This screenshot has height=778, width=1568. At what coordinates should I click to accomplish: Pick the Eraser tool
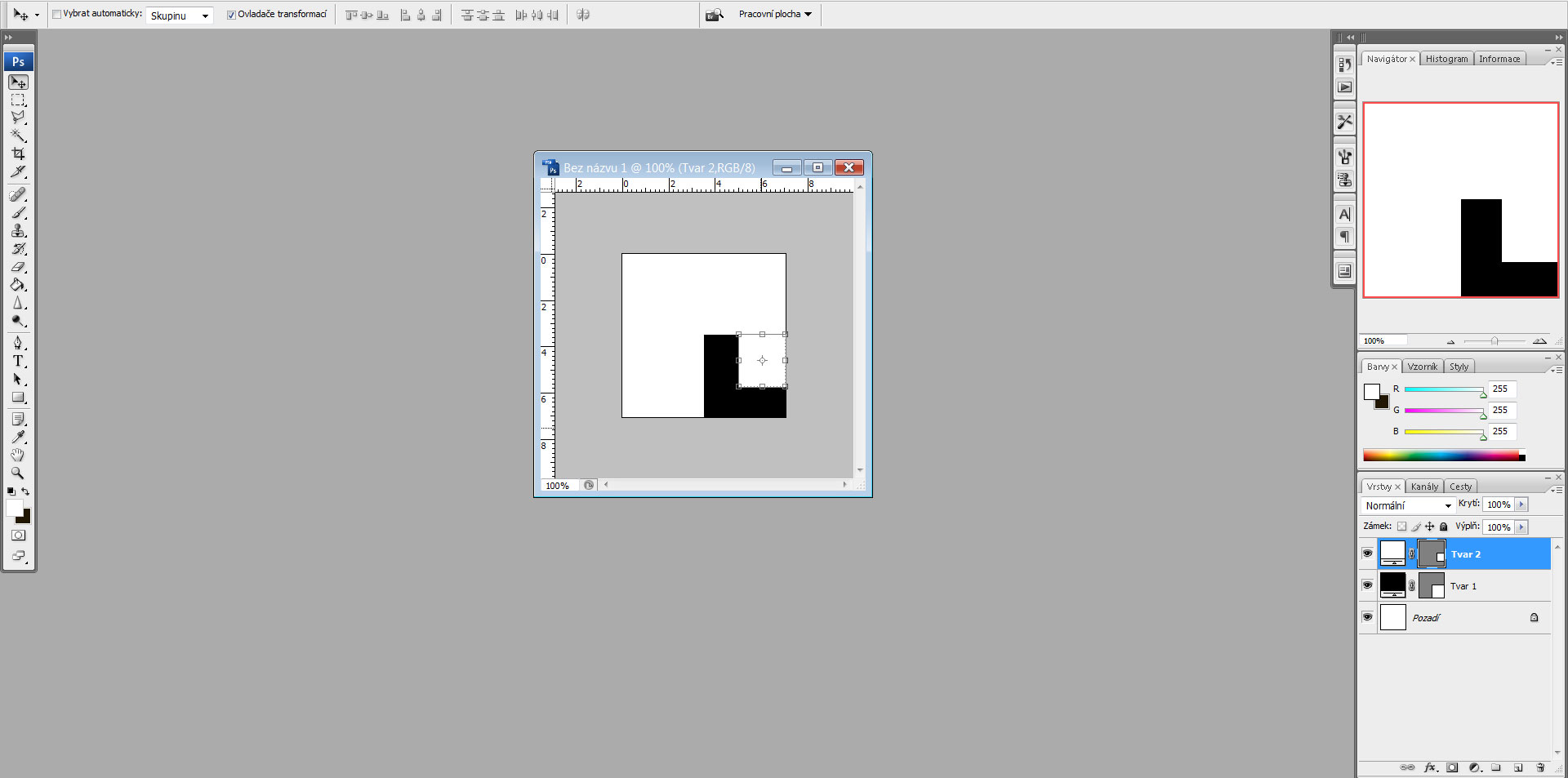pos(18,267)
